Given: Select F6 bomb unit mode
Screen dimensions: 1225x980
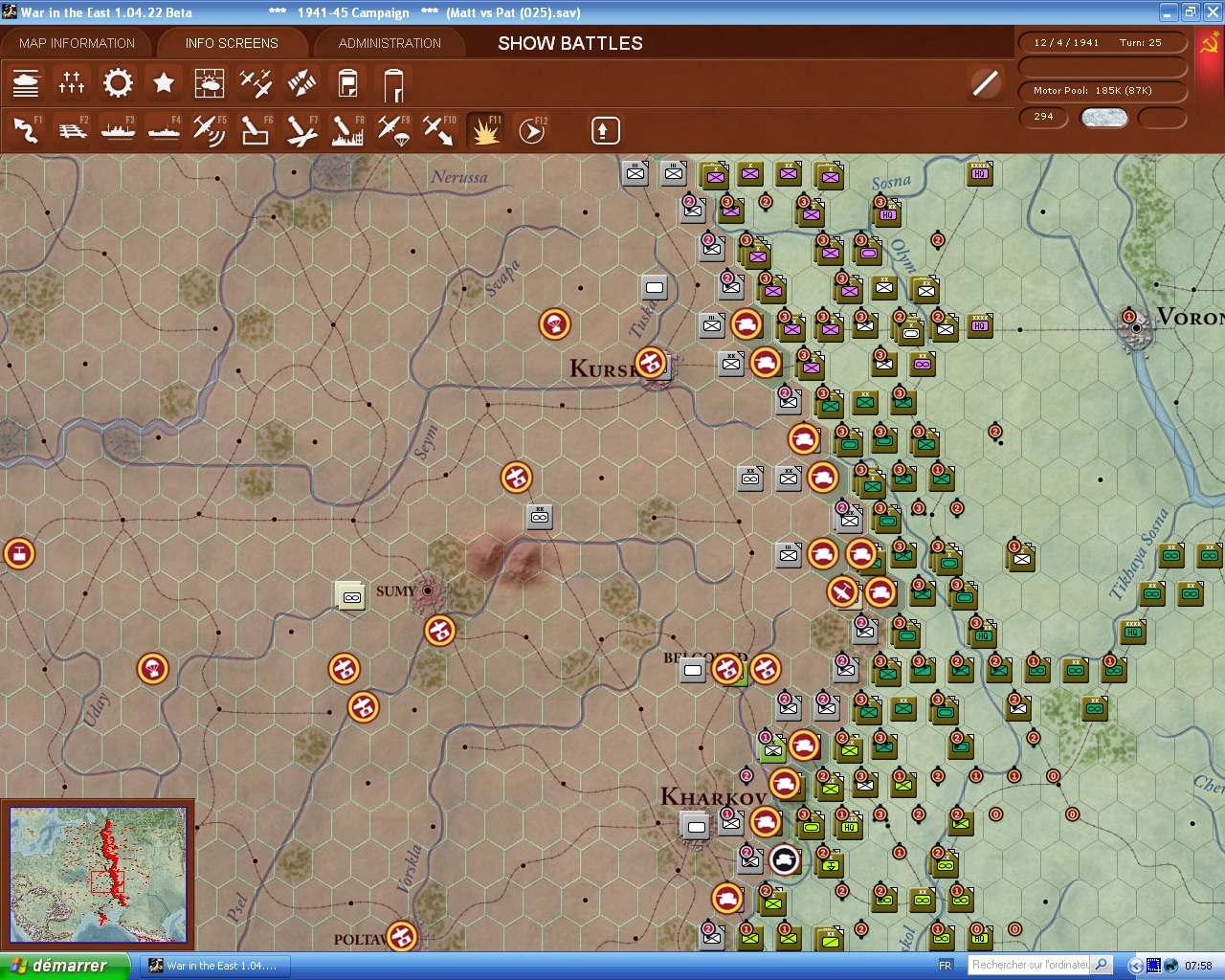Looking at the screenshot, I should 256,130.
